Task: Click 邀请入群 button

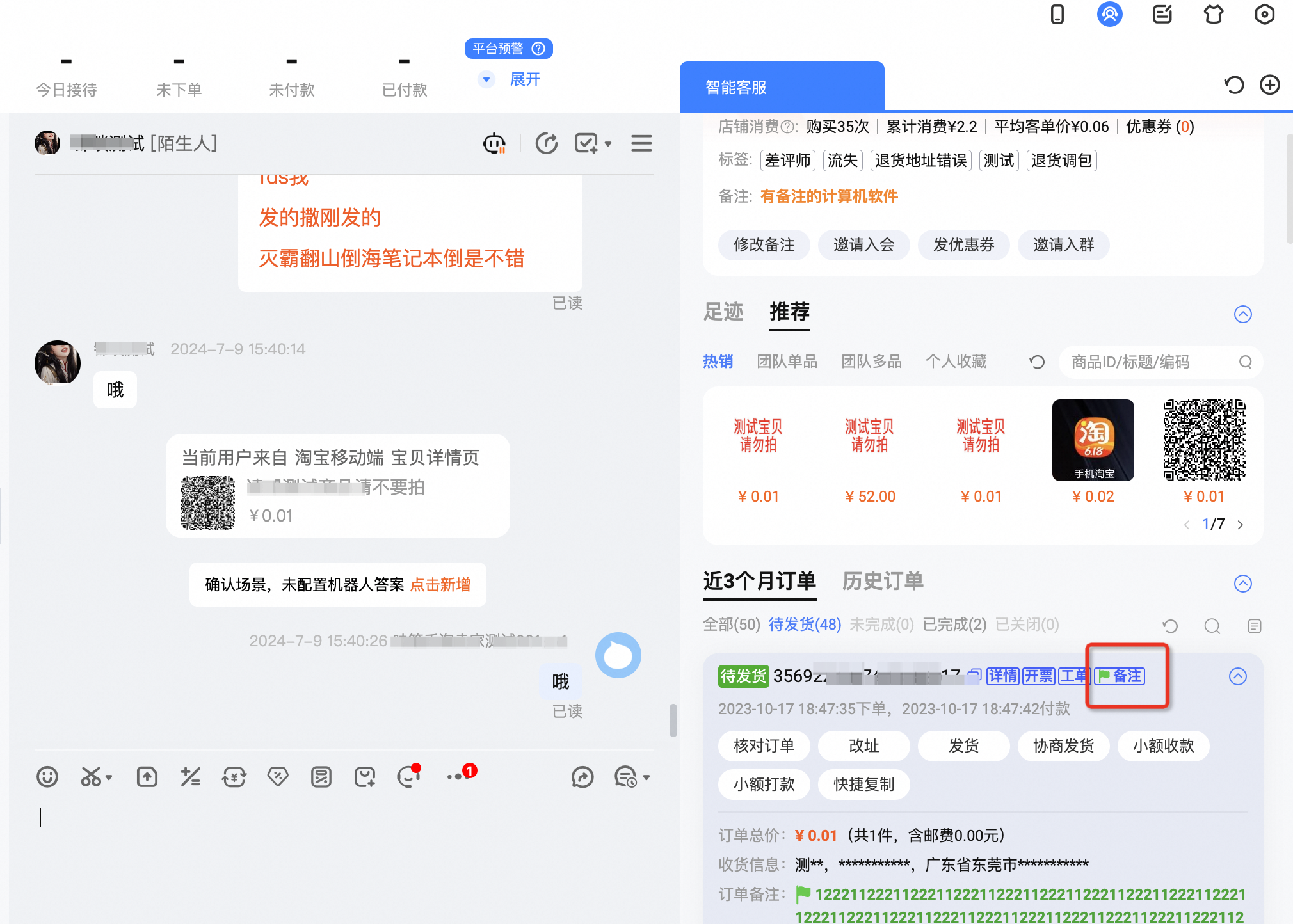Action: [x=1064, y=245]
